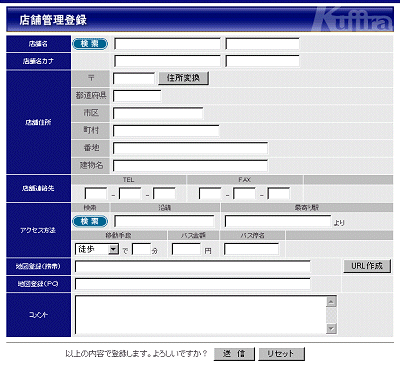Click the 検索 button in access method row
This screenshot has width=400, height=368.
click(x=90, y=221)
